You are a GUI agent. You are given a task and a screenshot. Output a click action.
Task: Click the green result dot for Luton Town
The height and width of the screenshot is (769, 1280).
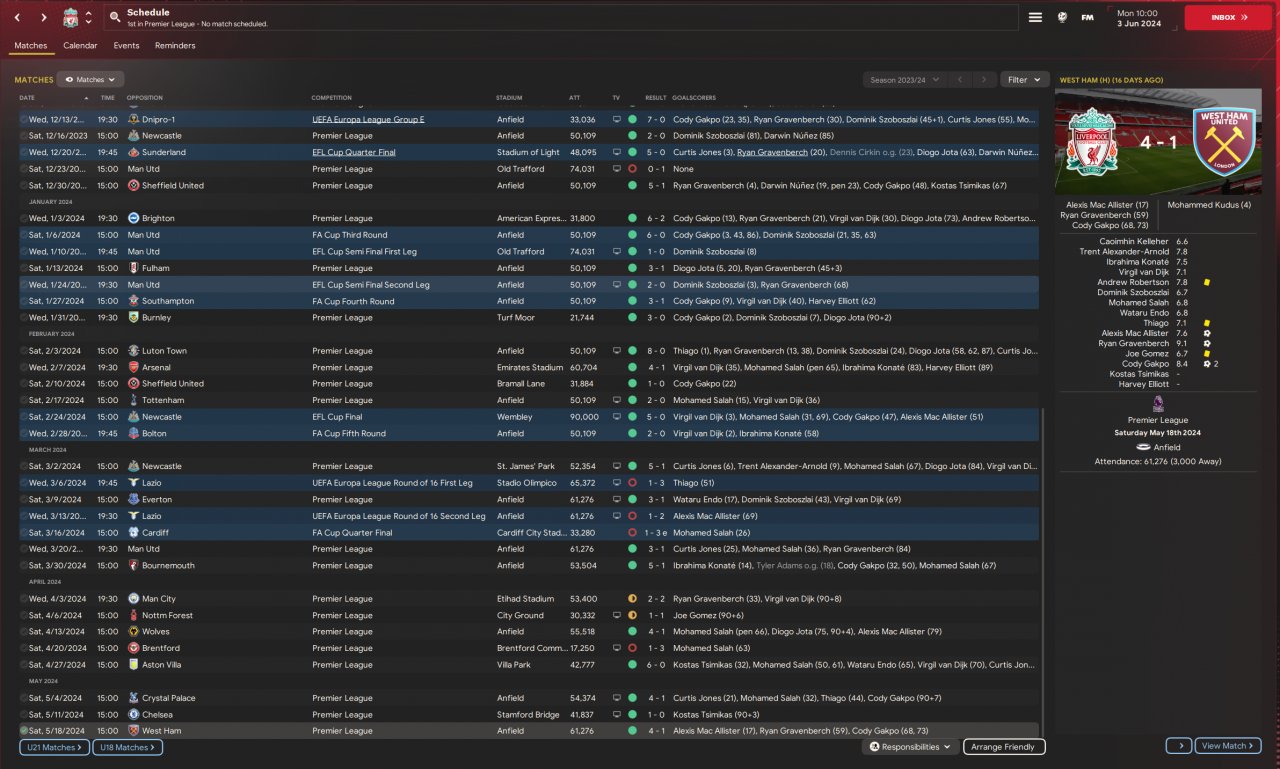(x=632, y=351)
